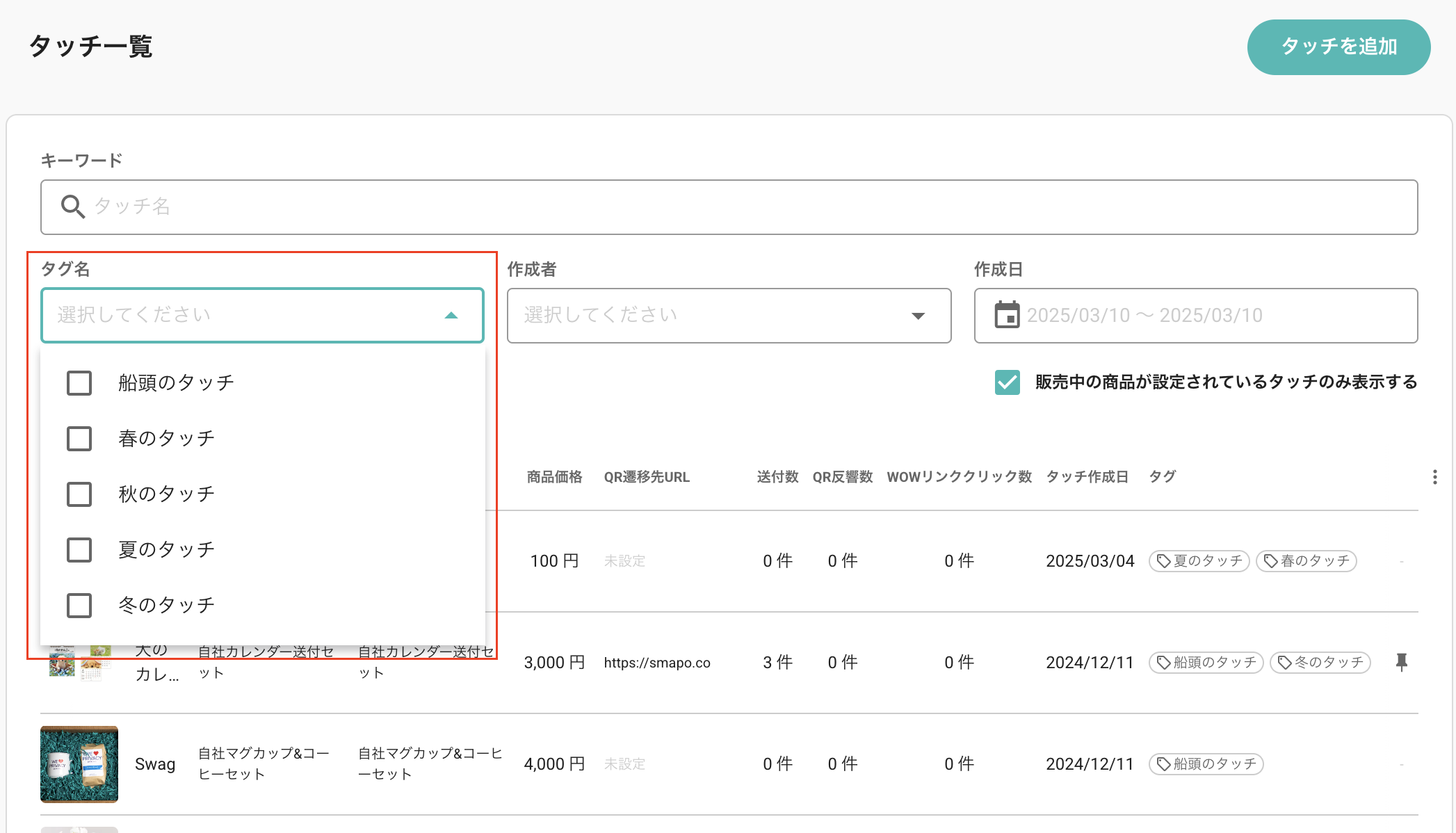
Task: Click the タグ column header
Action: [1163, 477]
